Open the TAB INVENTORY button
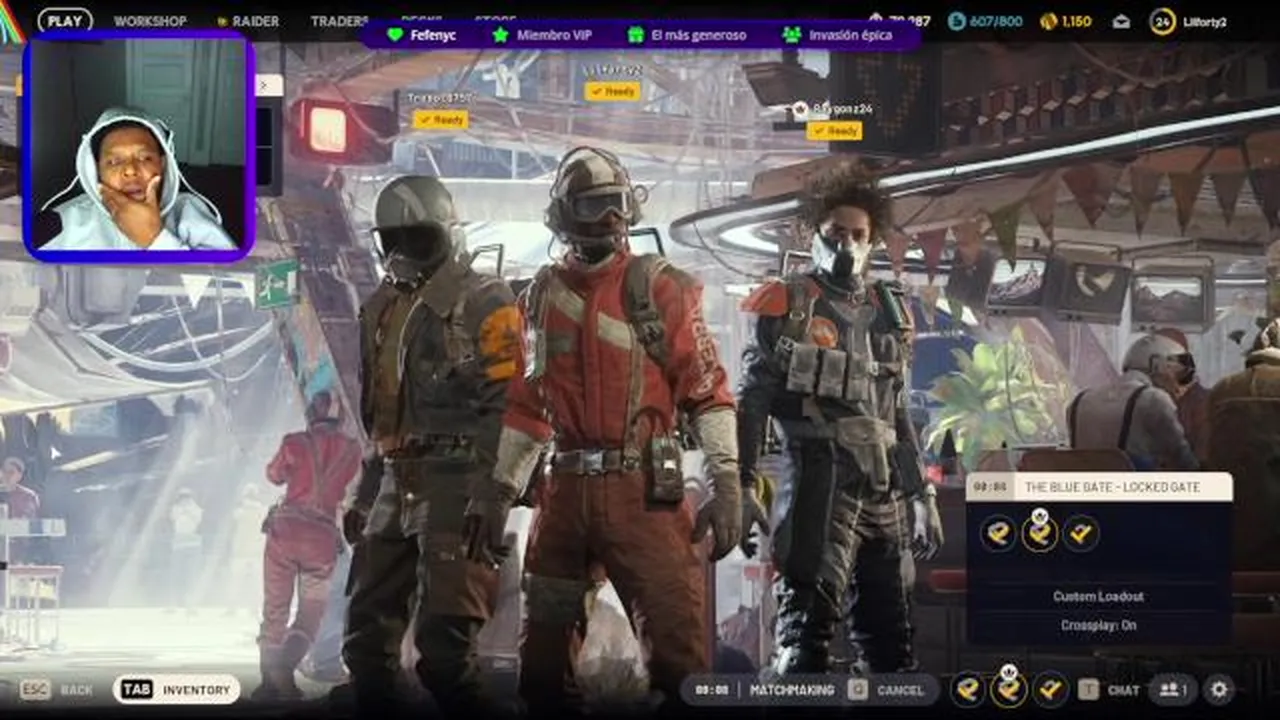 pyautogui.click(x=176, y=690)
